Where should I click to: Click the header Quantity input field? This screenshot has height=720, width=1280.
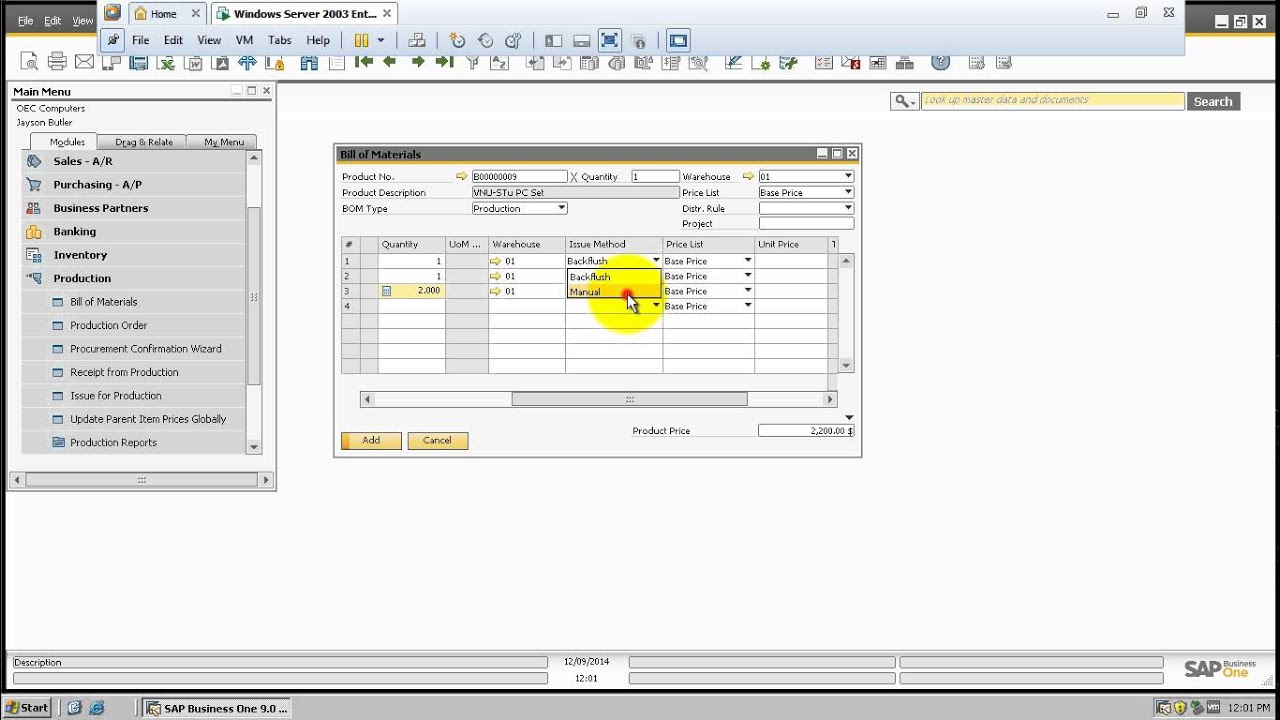[655, 176]
